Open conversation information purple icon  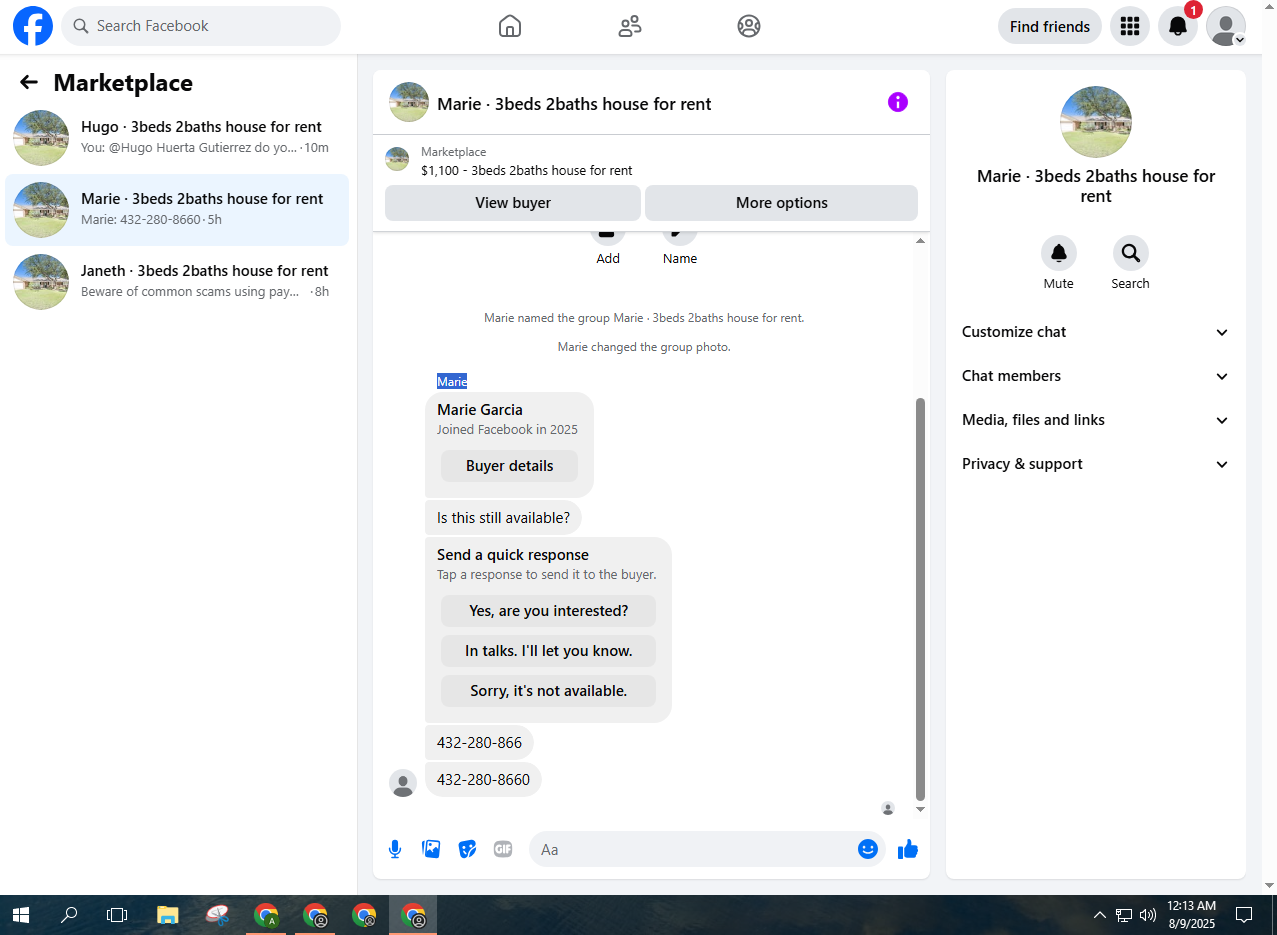(898, 102)
